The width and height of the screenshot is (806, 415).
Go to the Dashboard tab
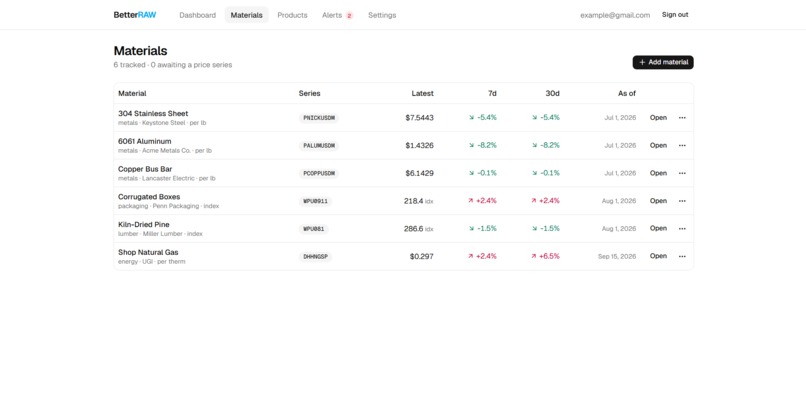pyautogui.click(x=197, y=15)
